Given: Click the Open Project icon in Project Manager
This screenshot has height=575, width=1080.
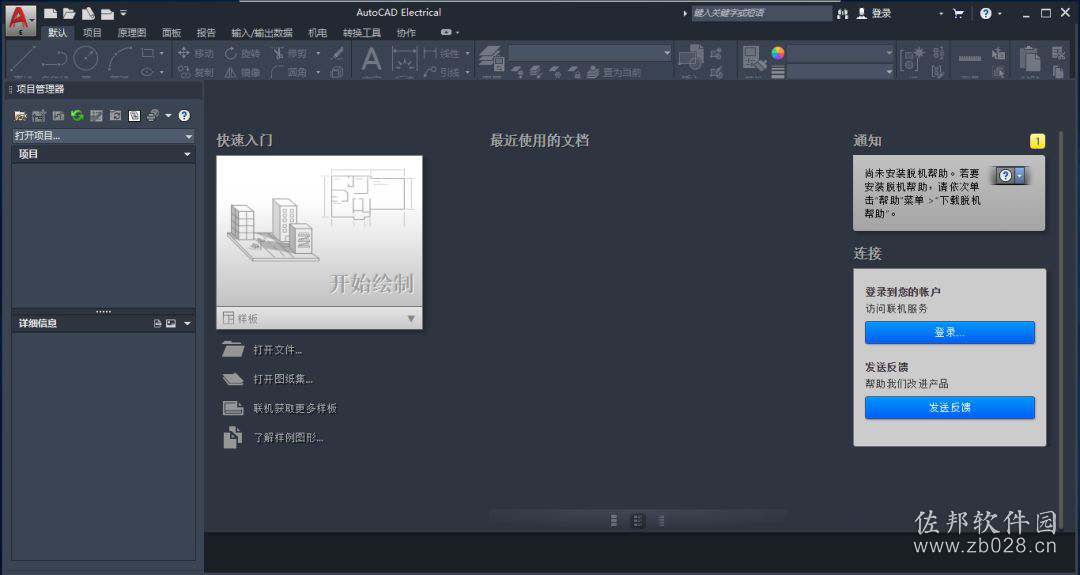Looking at the screenshot, I should point(20,116).
